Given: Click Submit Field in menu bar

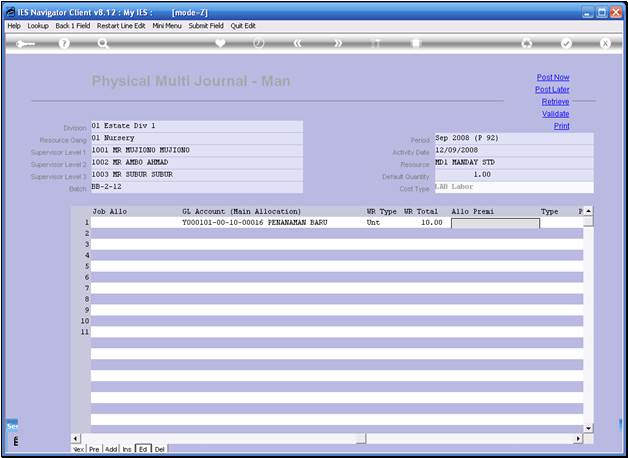Looking at the screenshot, I should (x=206, y=26).
